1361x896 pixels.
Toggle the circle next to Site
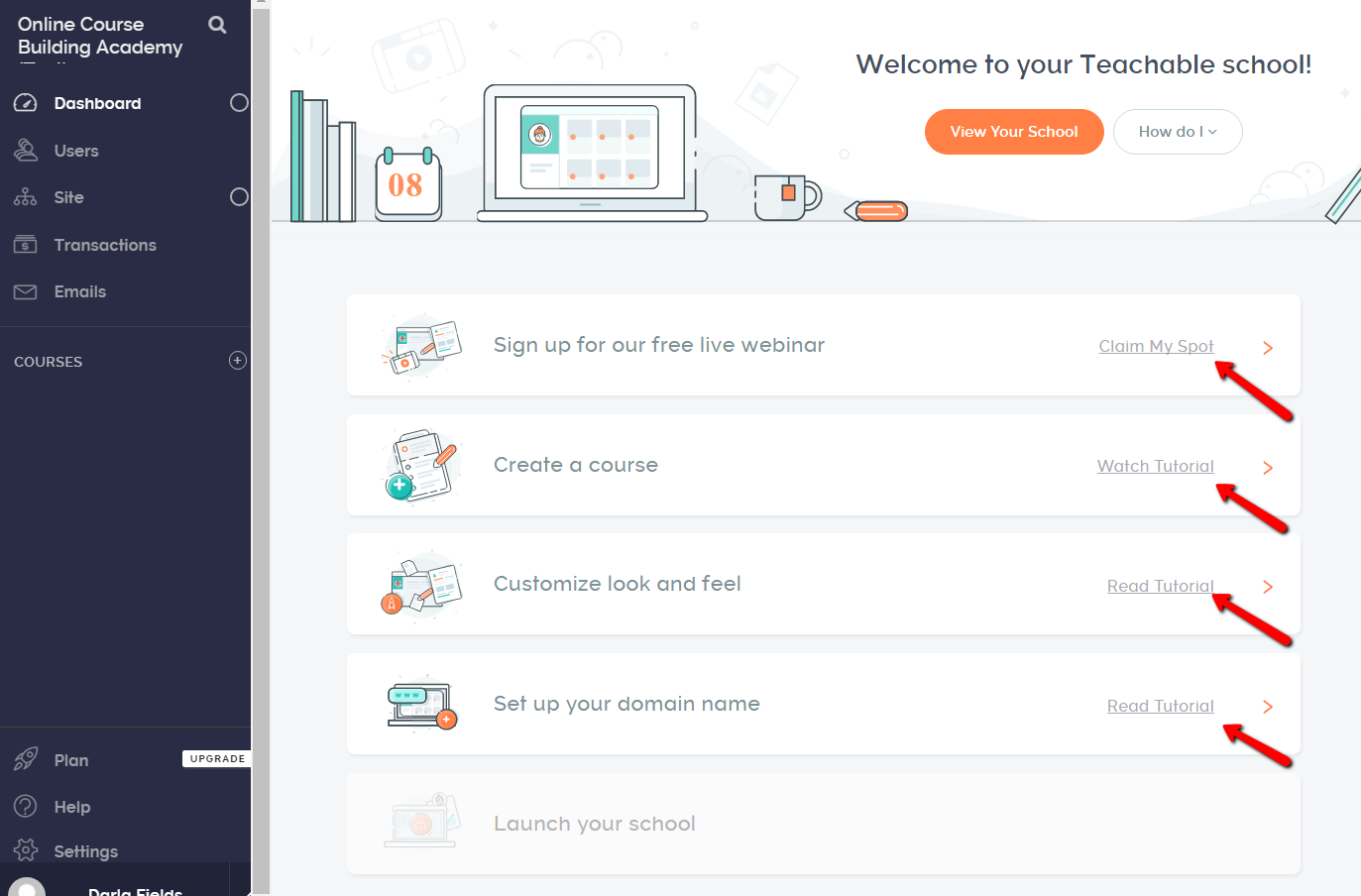(239, 197)
